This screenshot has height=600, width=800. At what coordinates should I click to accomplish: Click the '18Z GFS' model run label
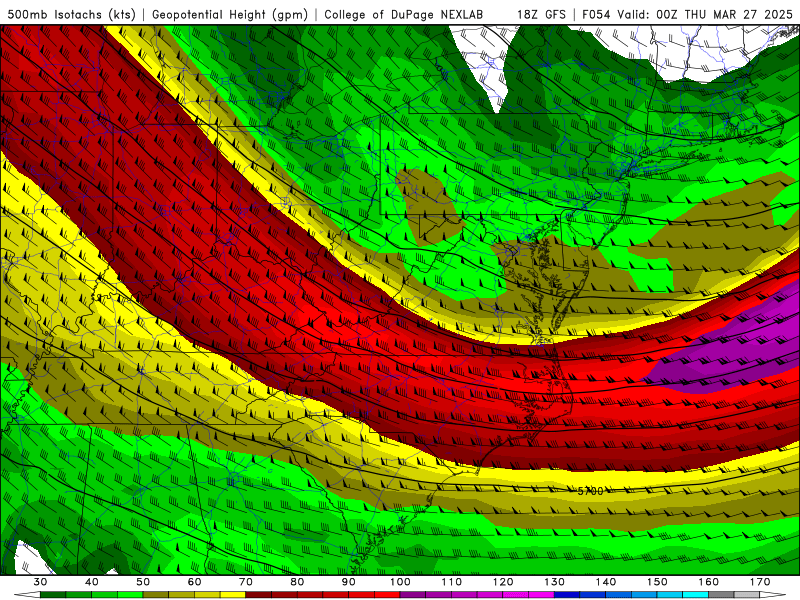pyautogui.click(x=541, y=14)
